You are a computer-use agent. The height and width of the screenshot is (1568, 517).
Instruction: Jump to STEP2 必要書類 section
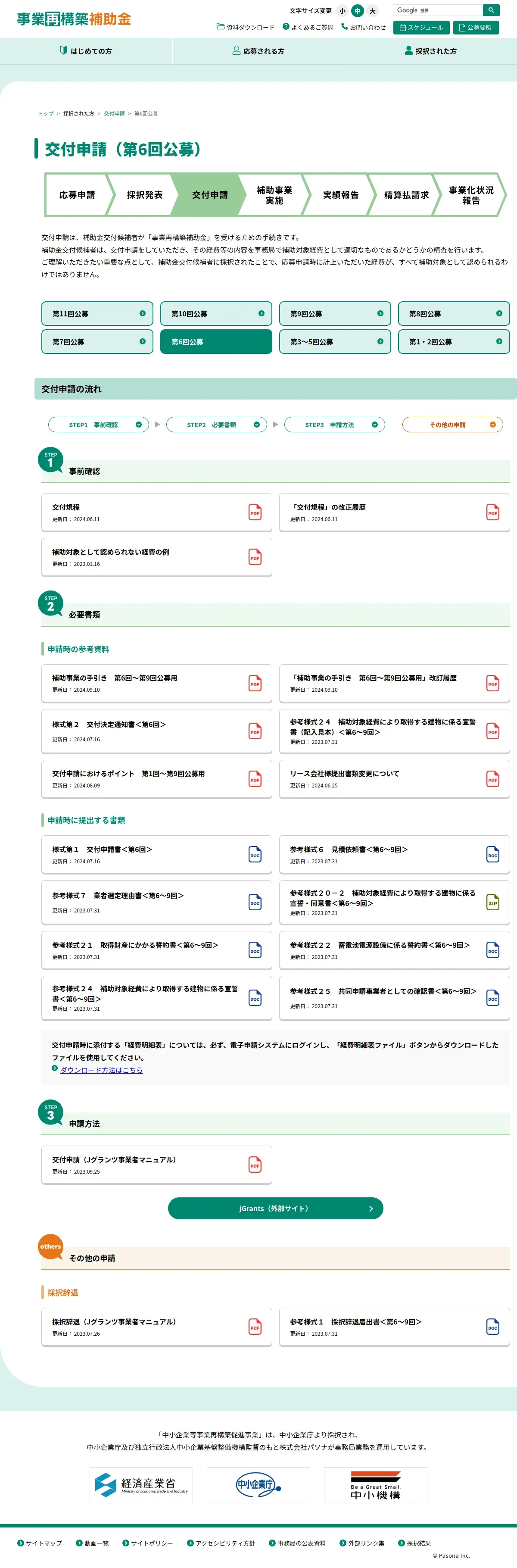click(217, 424)
